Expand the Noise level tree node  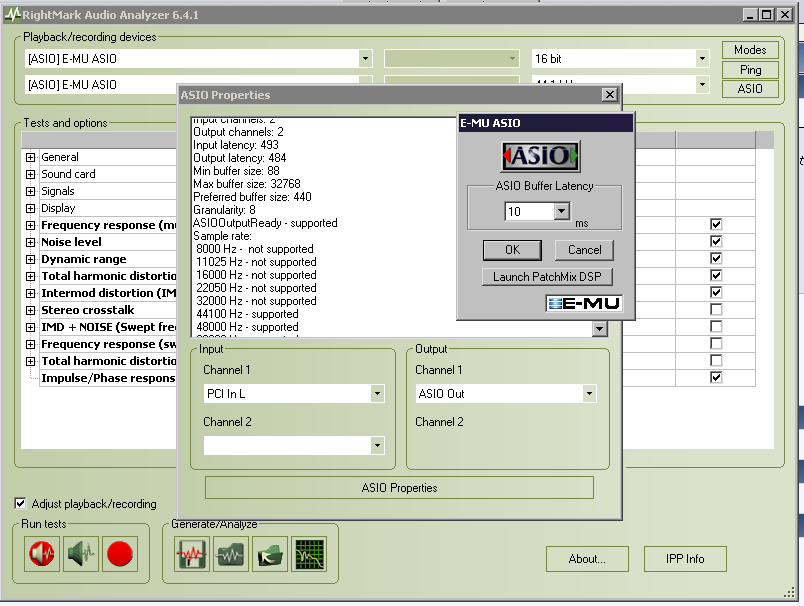pos(30,242)
